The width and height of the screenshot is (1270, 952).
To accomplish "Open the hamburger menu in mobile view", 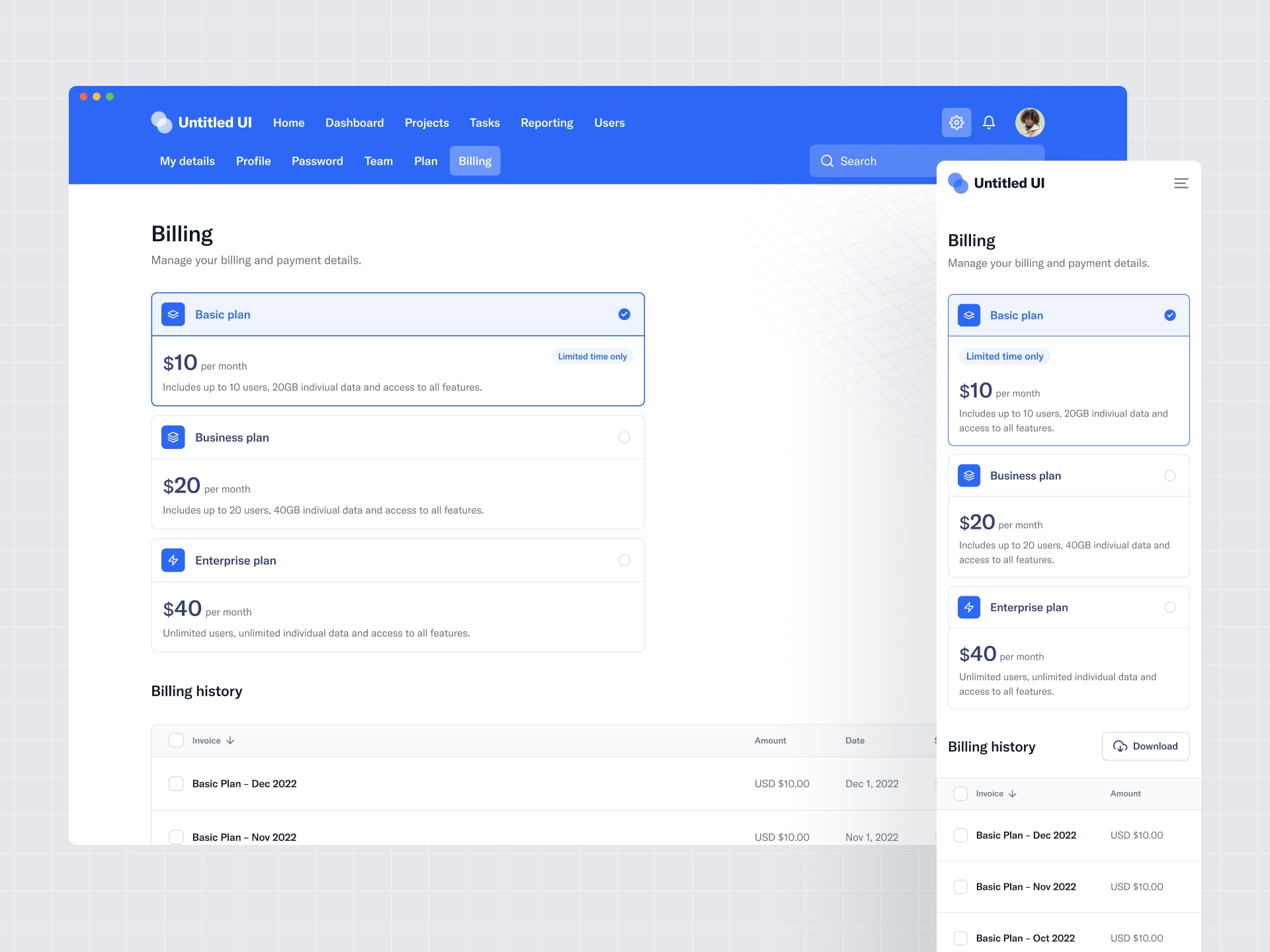I will 1181,183.
